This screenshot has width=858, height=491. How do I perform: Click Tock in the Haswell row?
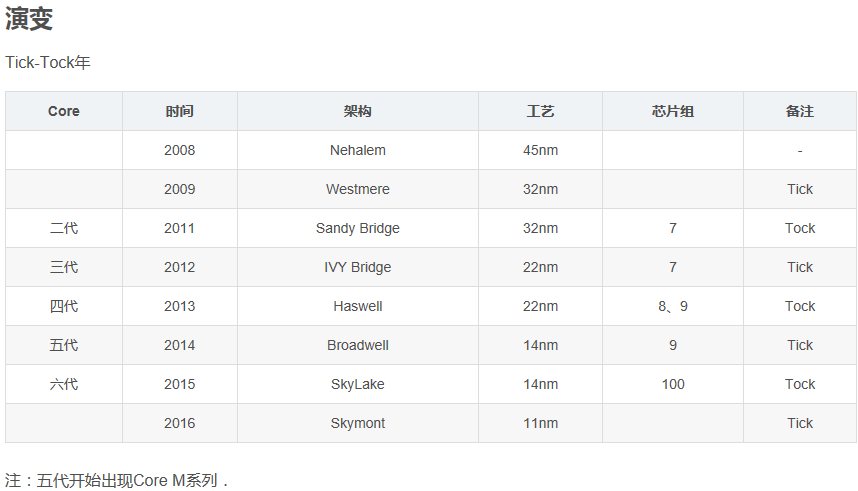coord(799,306)
